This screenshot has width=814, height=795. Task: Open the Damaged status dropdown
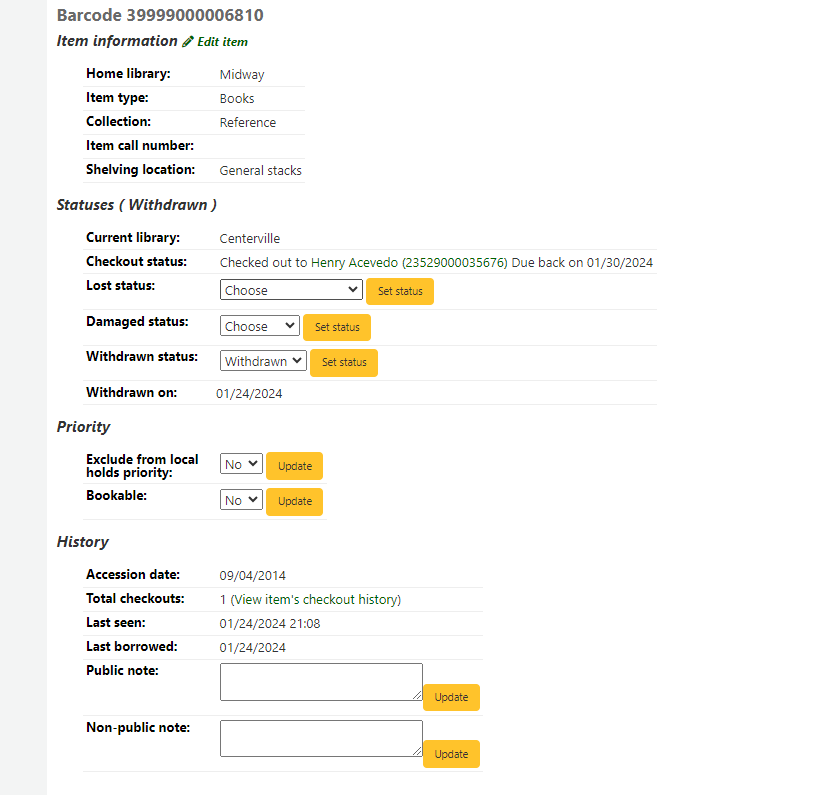click(x=259, y=326)
